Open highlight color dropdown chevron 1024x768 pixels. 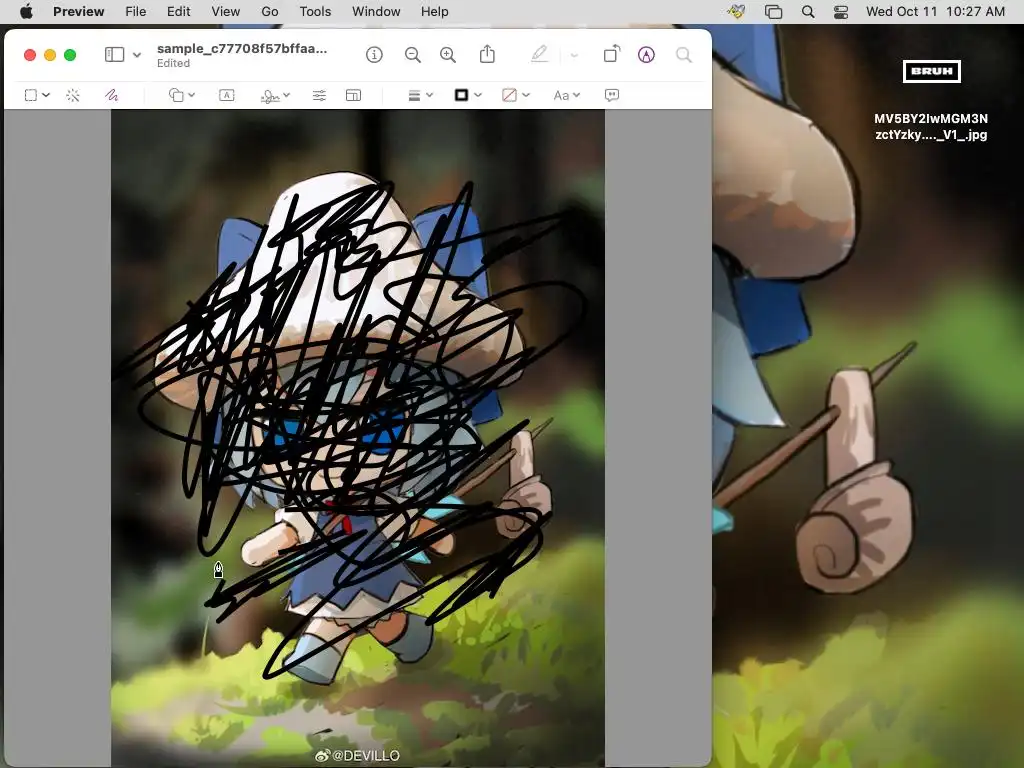pos(574,56)
